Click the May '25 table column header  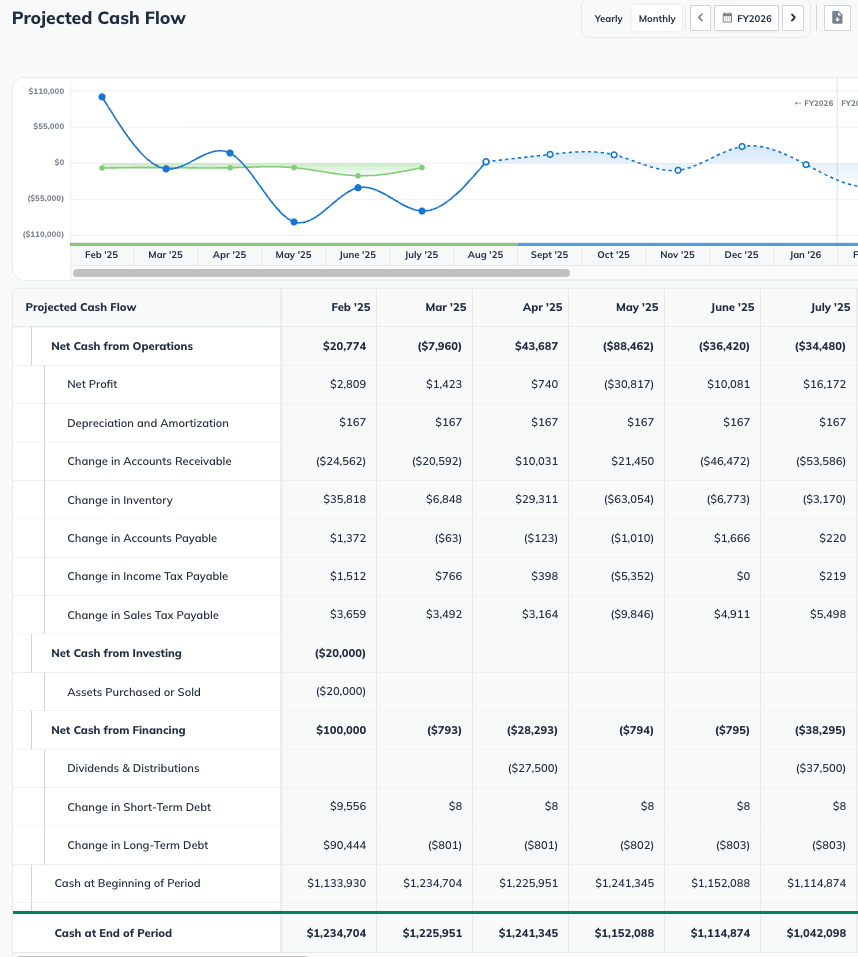tap(637, 307)
